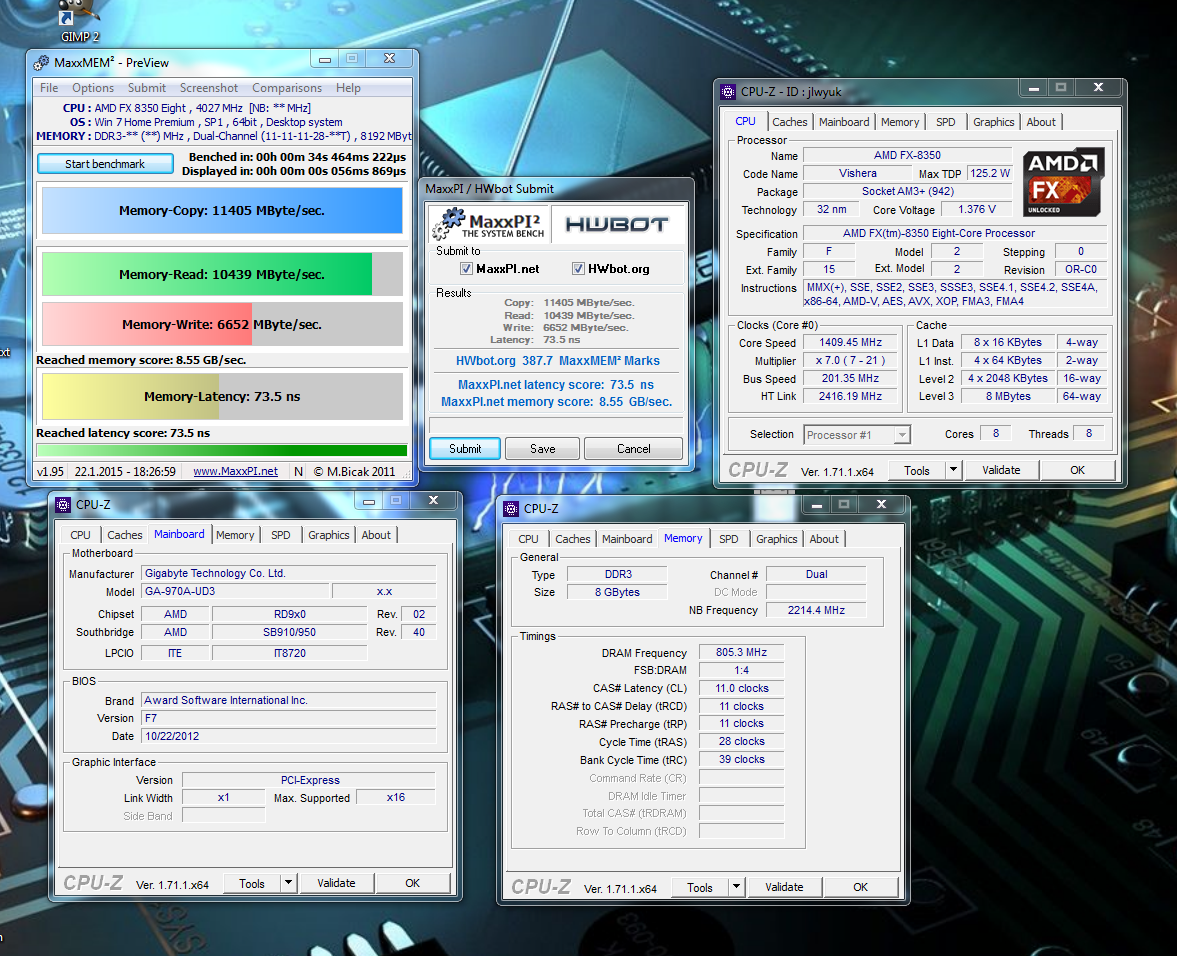Viewport: 1177px width, 956px height.
Task: Close the MaxxMEM² PreView window
Action: pos(390,59)
